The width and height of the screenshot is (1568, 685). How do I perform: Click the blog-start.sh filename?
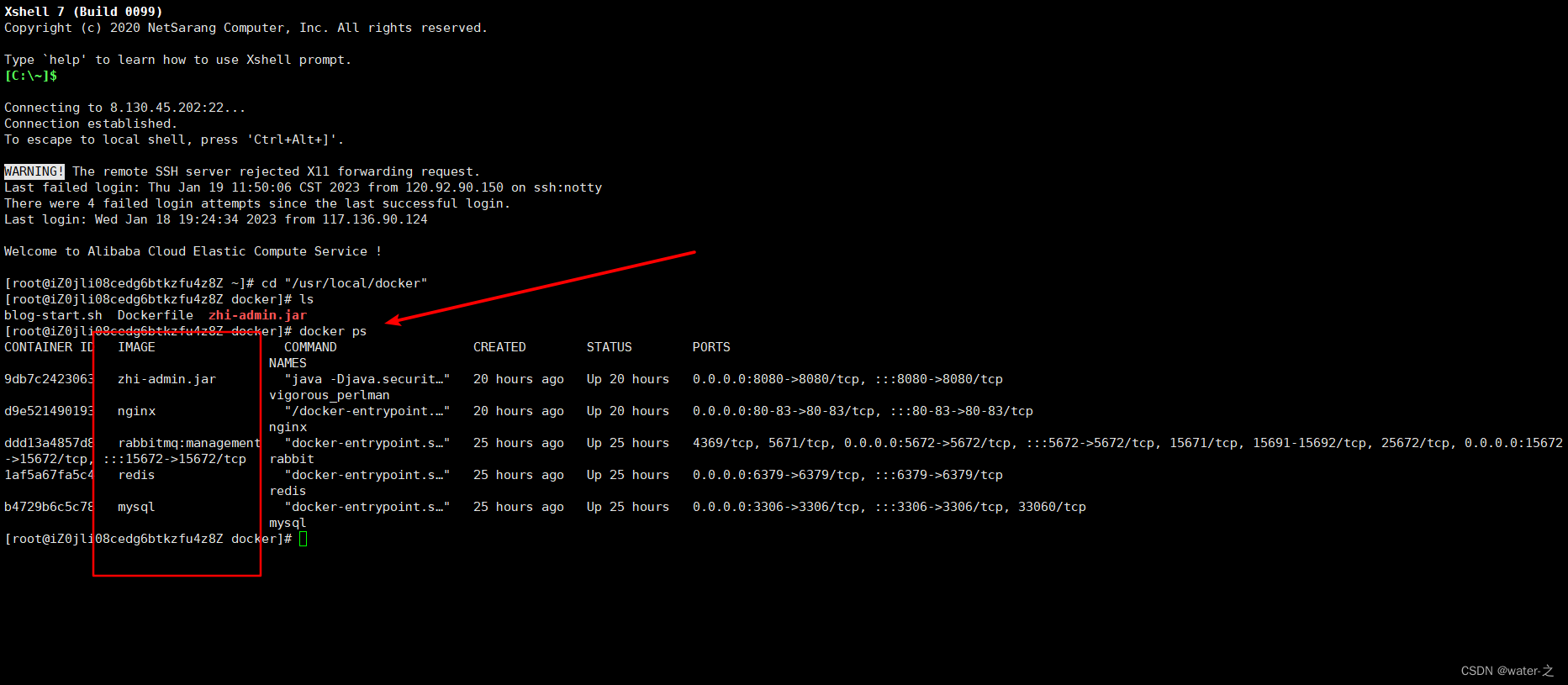[x=53, y=315]
